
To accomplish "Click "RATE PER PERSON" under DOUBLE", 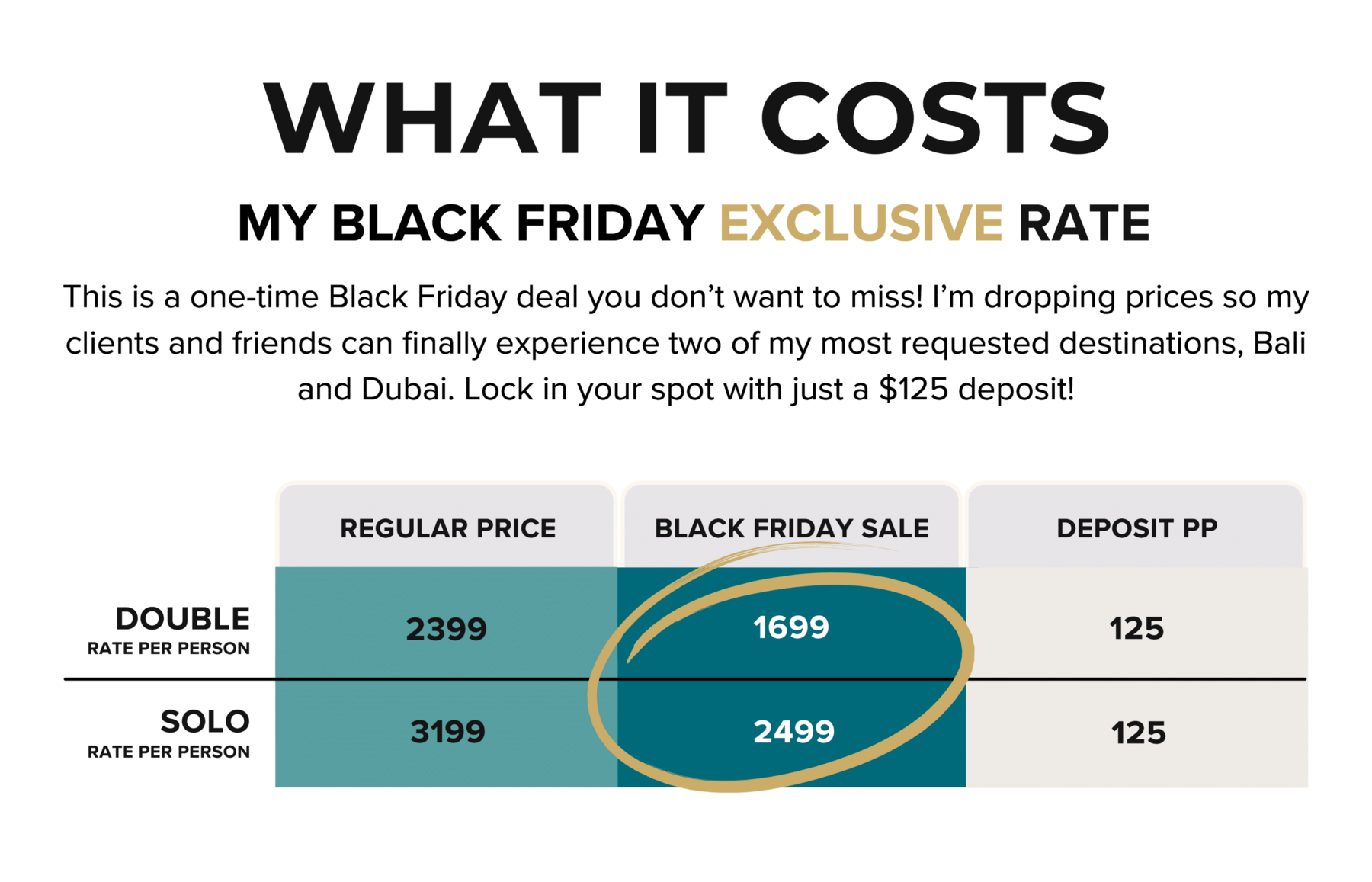I will click(x=168, y=649).
